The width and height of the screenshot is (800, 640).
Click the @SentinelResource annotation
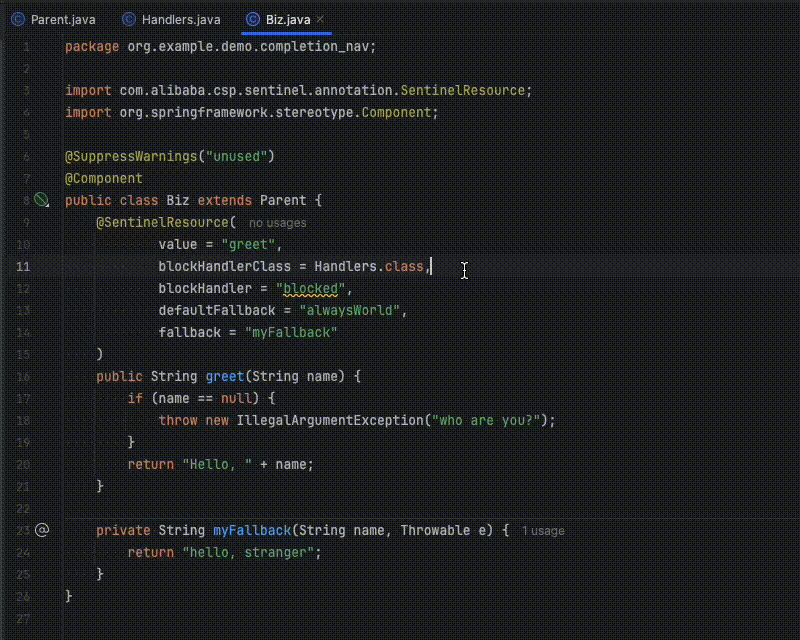(162, 222)
